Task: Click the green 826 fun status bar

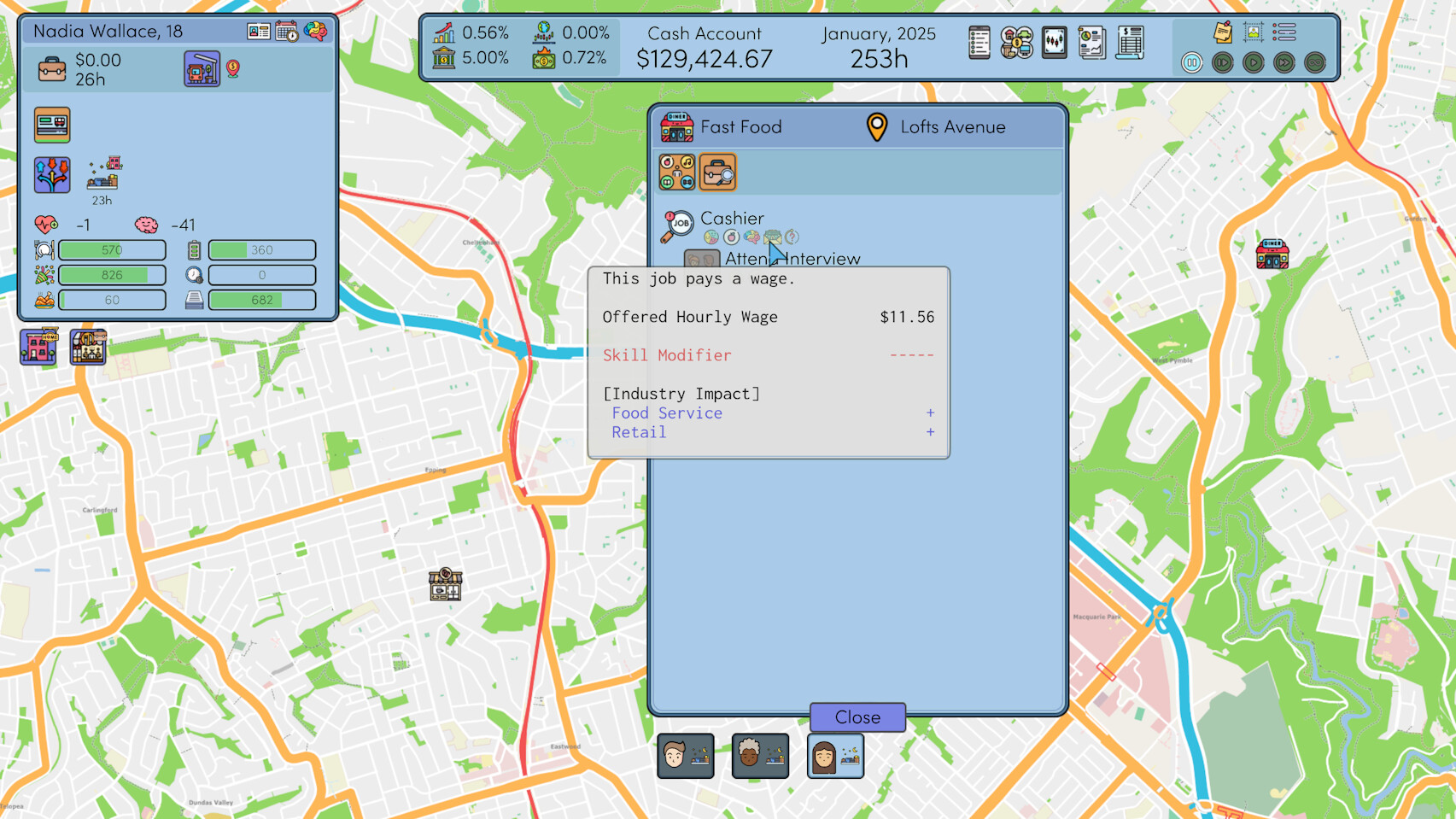Action: (112, 275)
